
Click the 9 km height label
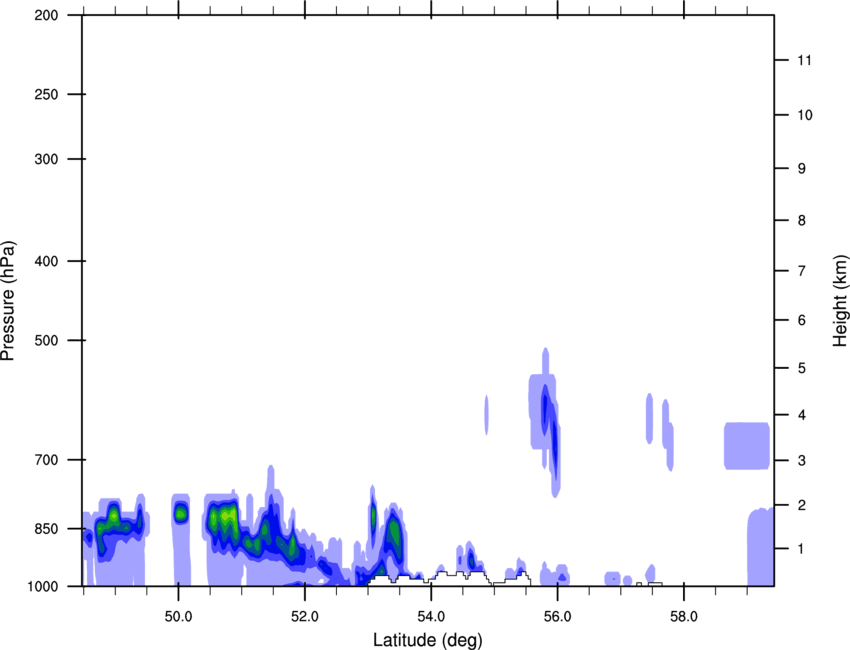(802, 169)
